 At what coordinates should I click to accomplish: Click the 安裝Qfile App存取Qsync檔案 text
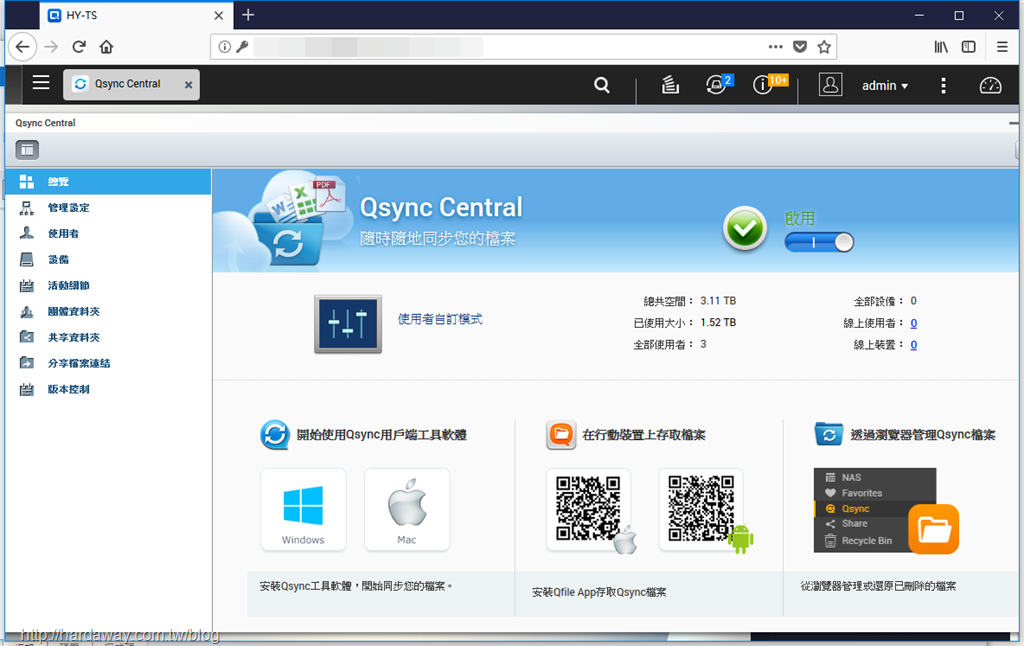(599, 592)
